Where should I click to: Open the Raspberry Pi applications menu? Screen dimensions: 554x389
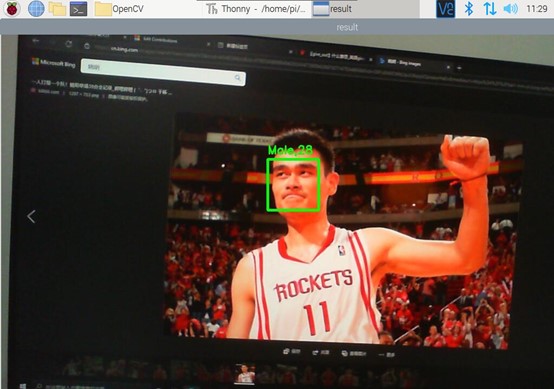pyautogui.click(x=12, y=9)
